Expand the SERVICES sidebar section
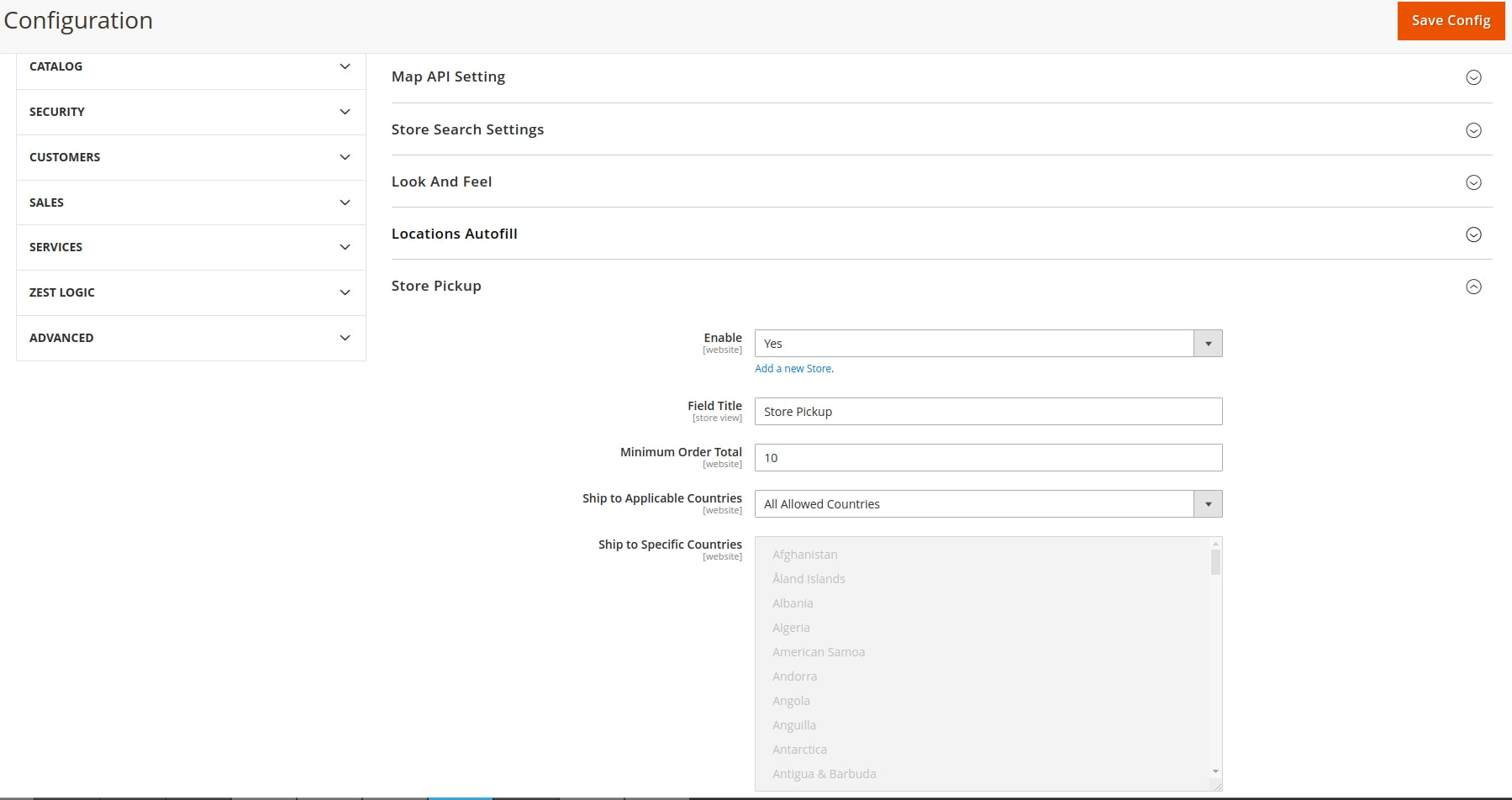The height and width of the screenshot is (800, 1512). coord(191,247)
